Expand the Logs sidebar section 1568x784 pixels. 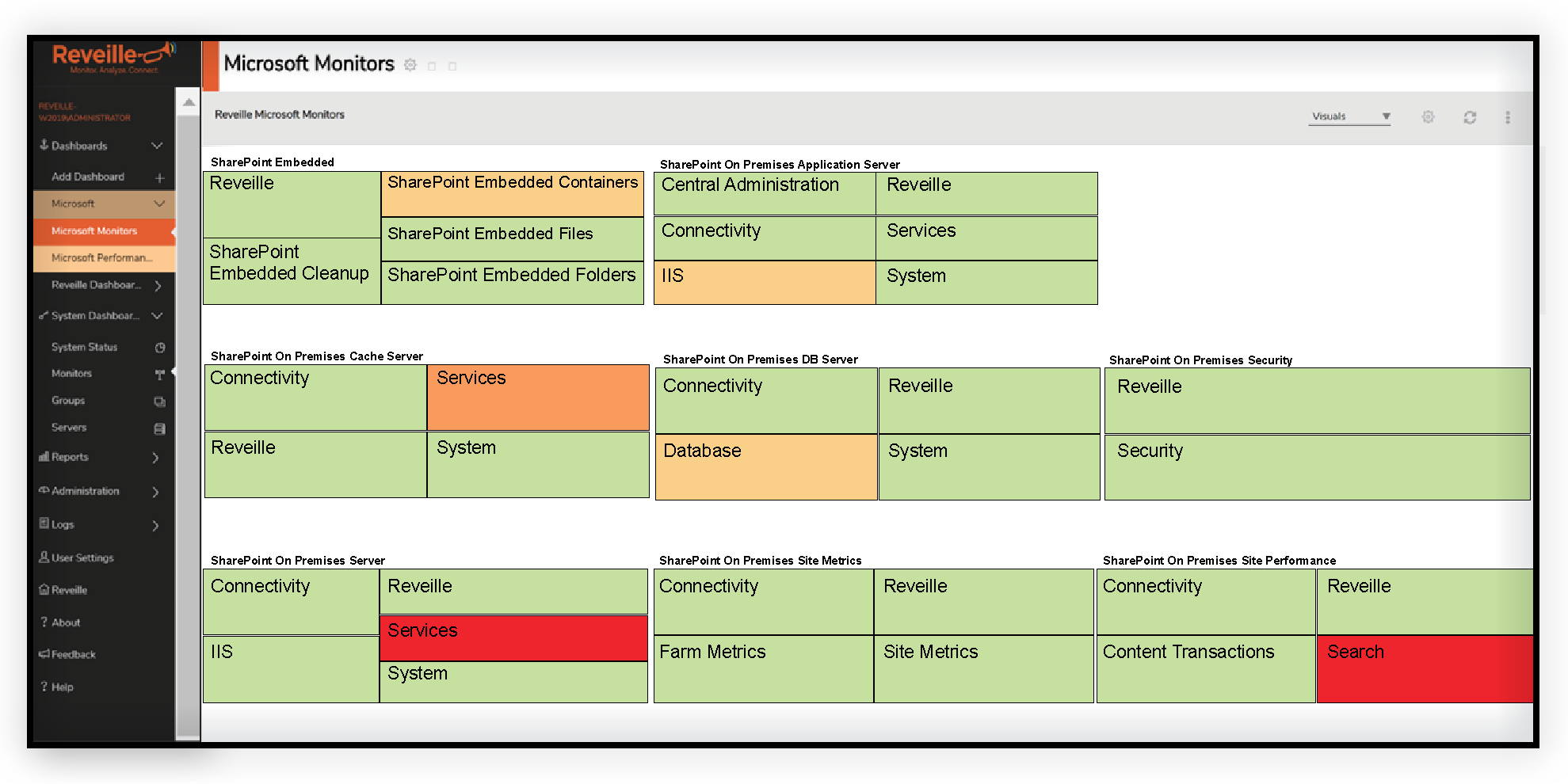[x=155, y=526]
